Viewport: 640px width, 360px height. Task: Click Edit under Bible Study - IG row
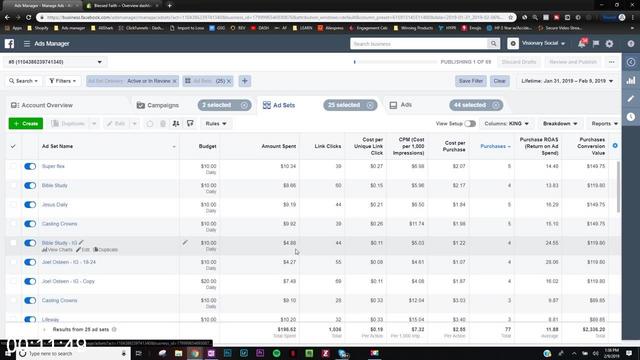coord(83,249)
